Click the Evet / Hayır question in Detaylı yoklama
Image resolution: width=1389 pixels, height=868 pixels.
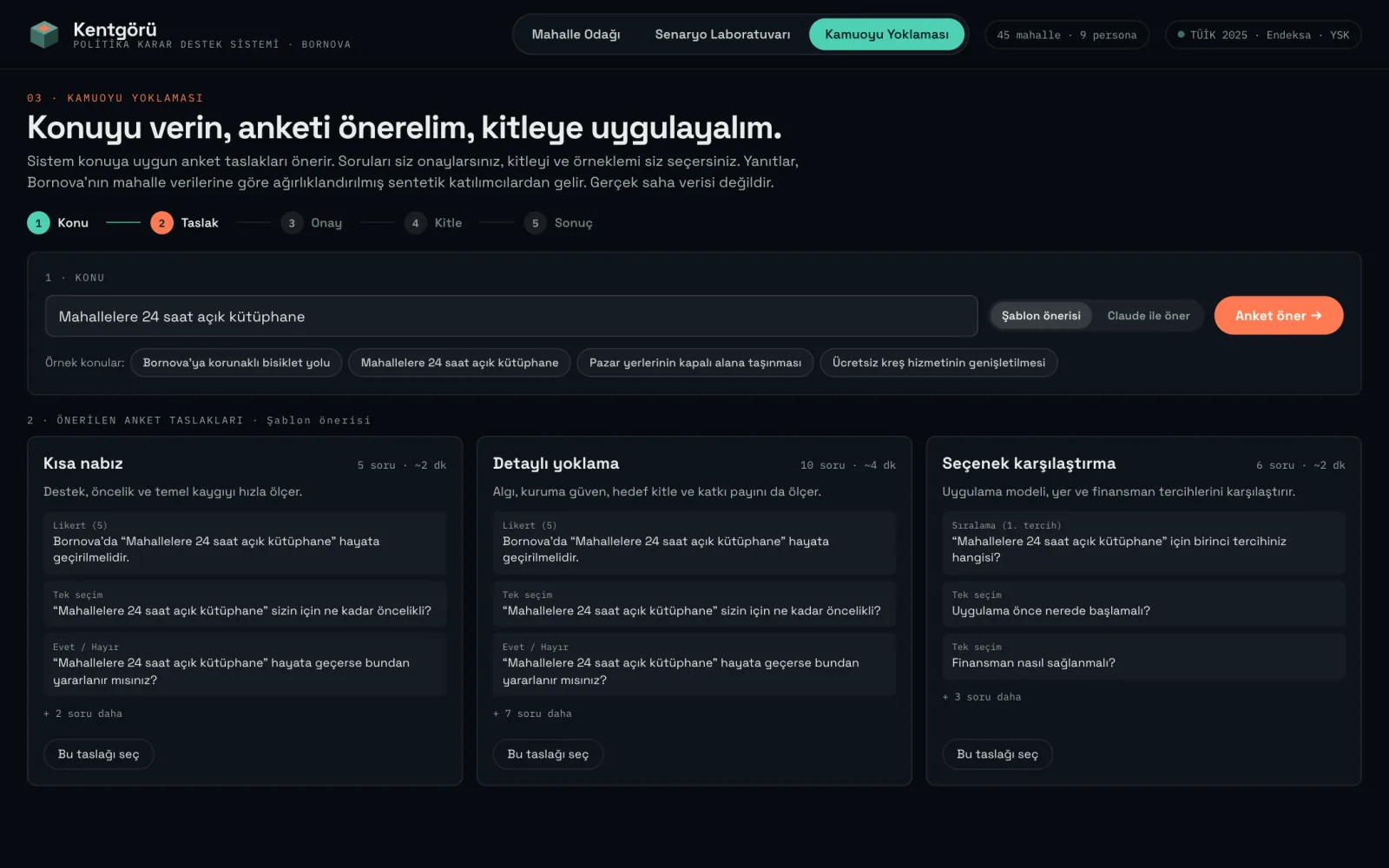pyautogui.click(x=694, y=665)
